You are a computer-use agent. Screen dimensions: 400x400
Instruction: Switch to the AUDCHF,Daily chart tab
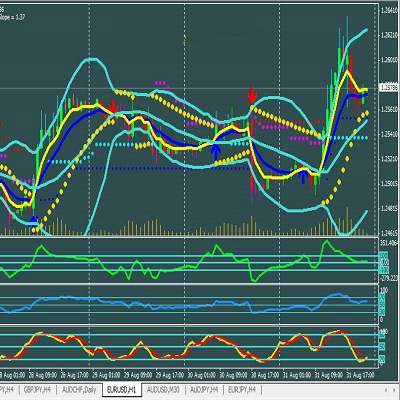(79, 389)
